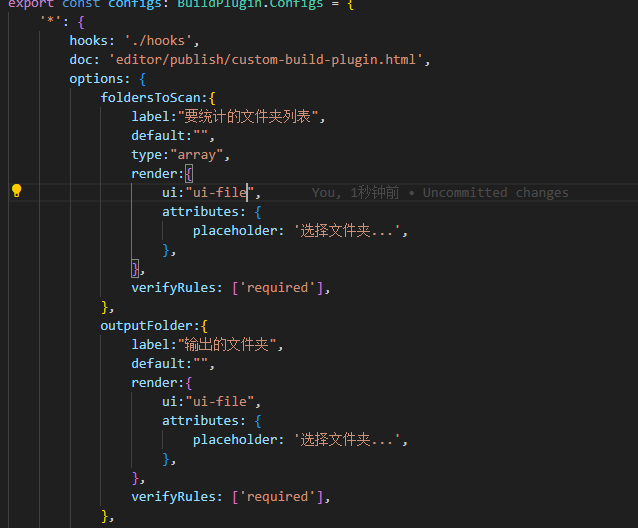Image resolution: width=638 pixels, height=528 pixels.
Task: Click the type value "array"
Action: click(197, 155)
